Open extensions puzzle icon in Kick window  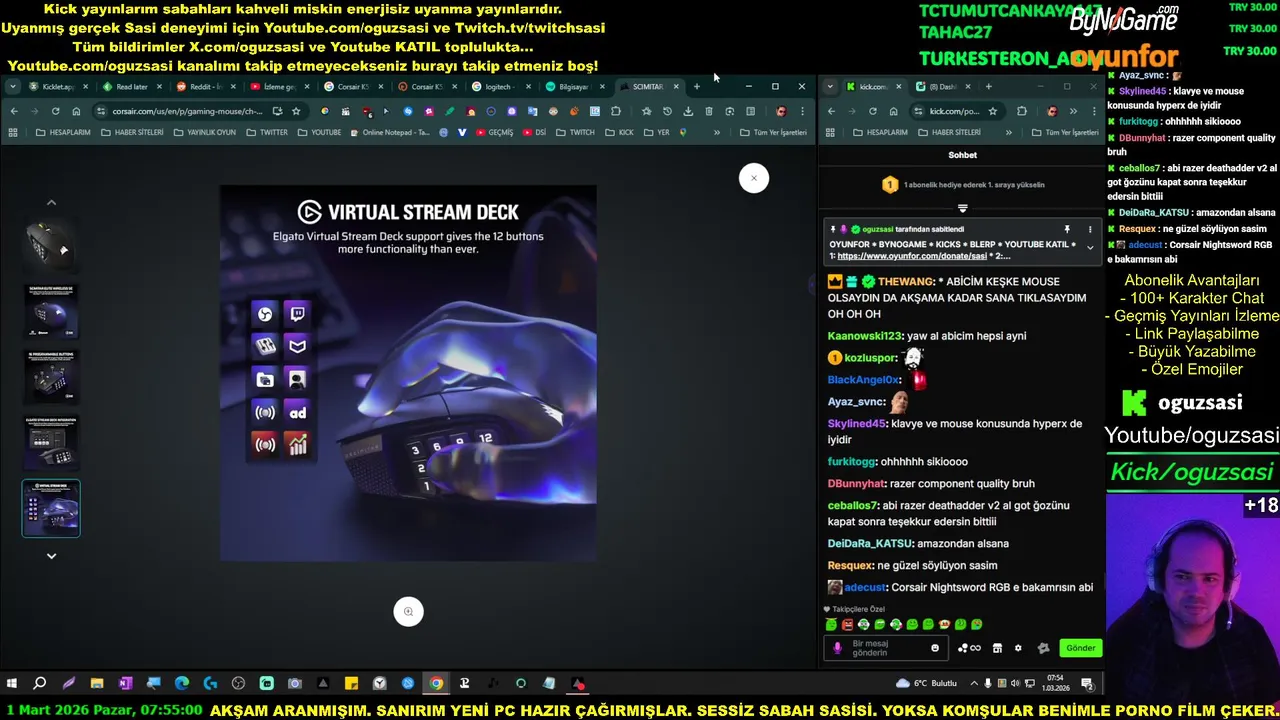point(1022,111)
